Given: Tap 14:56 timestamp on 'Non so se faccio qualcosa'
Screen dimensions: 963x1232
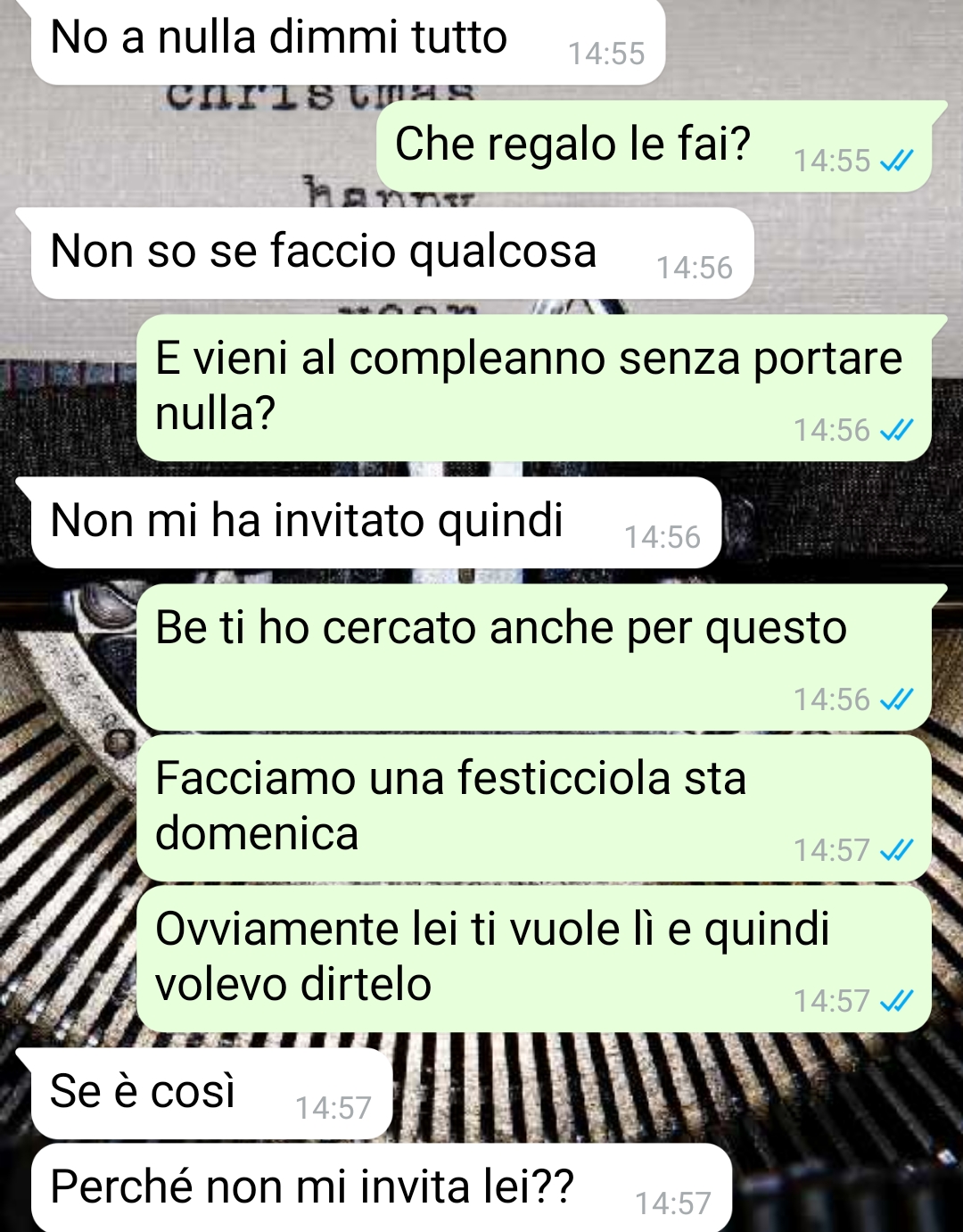Looking at the screenshot, I should [x=695, y=268].
